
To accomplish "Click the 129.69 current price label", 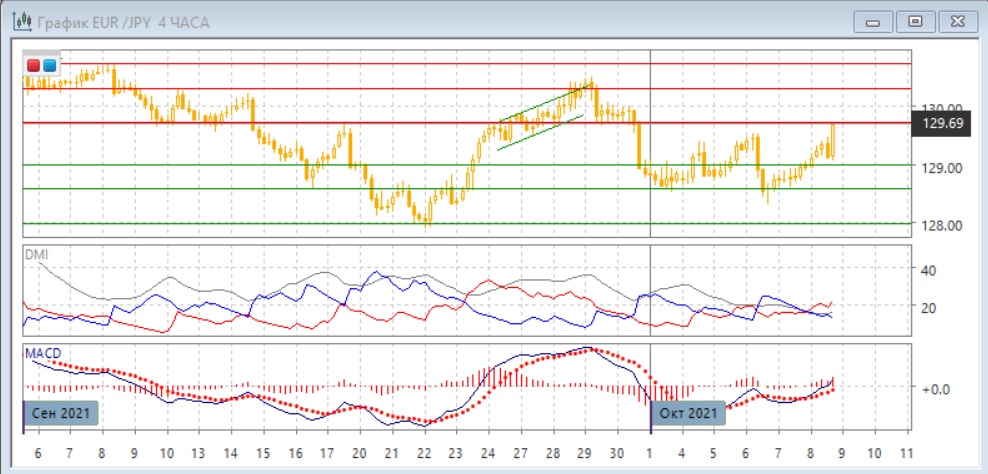I will [943, 123].
